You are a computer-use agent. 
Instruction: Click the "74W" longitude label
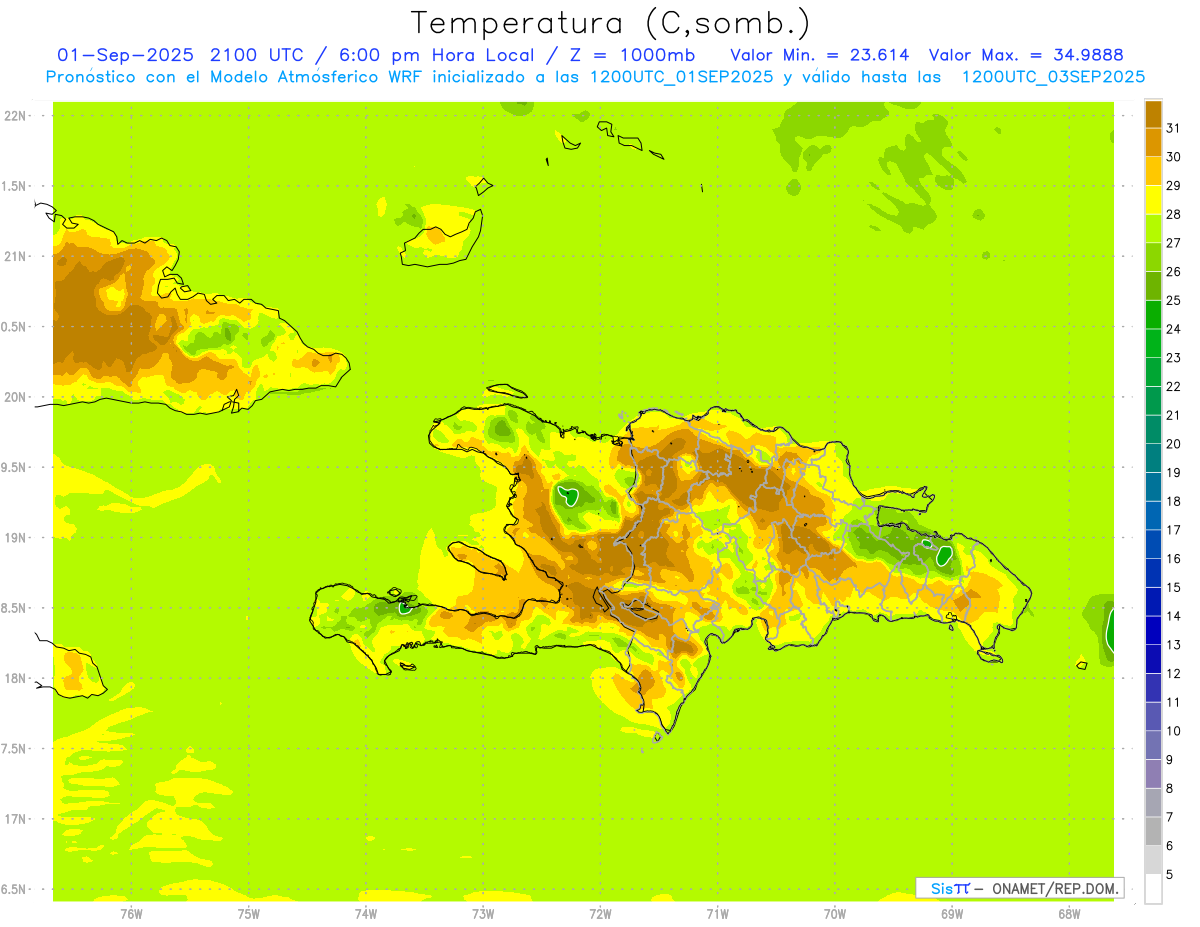[x=366, y=913]
